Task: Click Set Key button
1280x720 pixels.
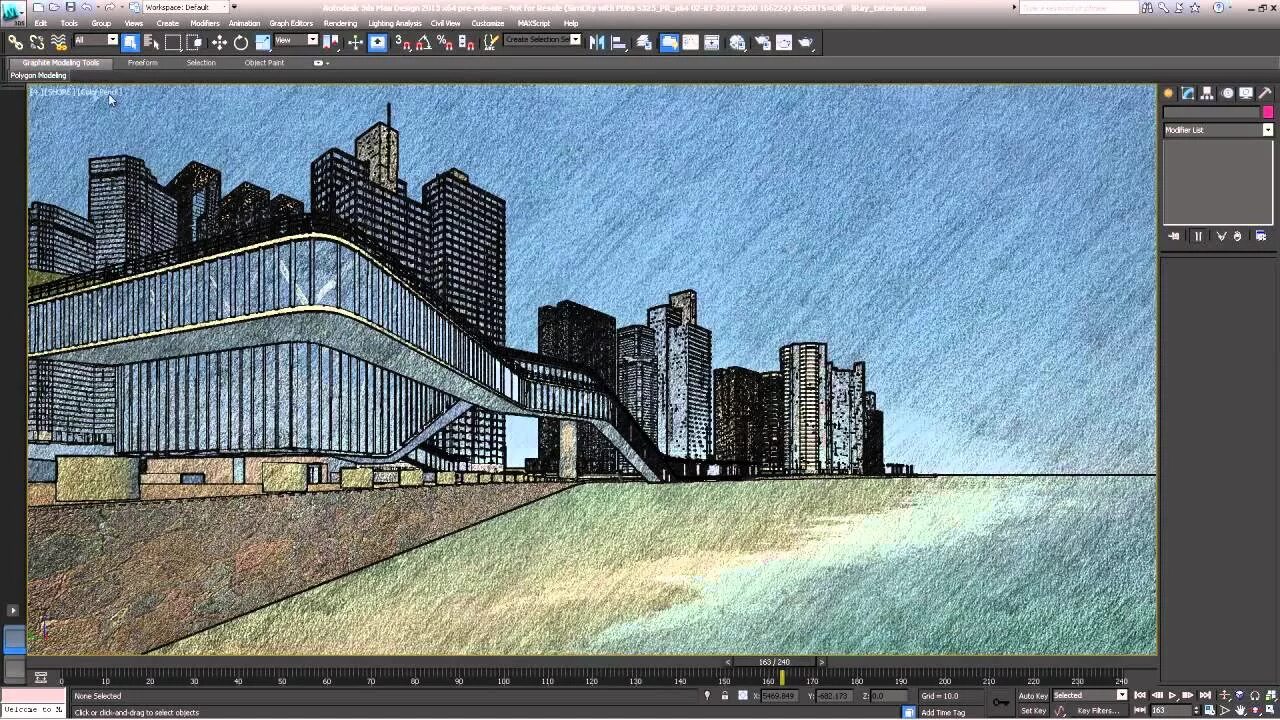Action: (1033, 711)
